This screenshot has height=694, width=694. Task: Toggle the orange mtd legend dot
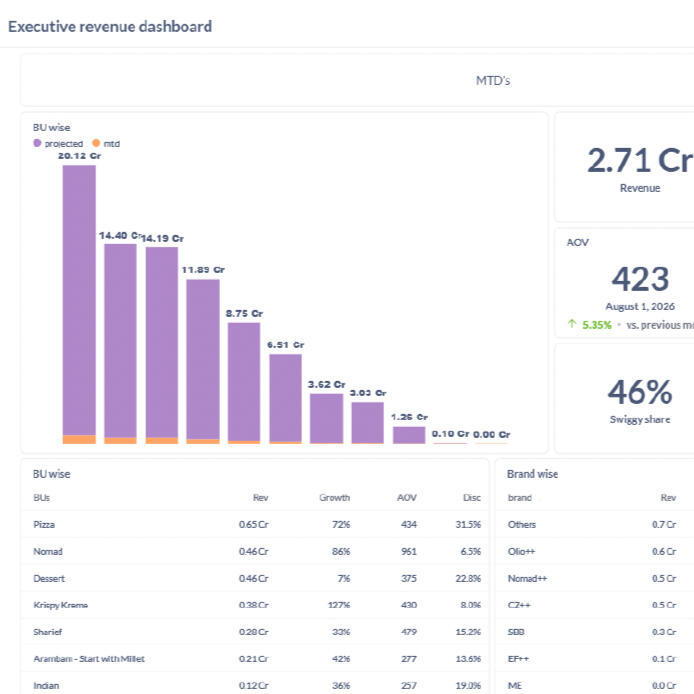point(96,143)
